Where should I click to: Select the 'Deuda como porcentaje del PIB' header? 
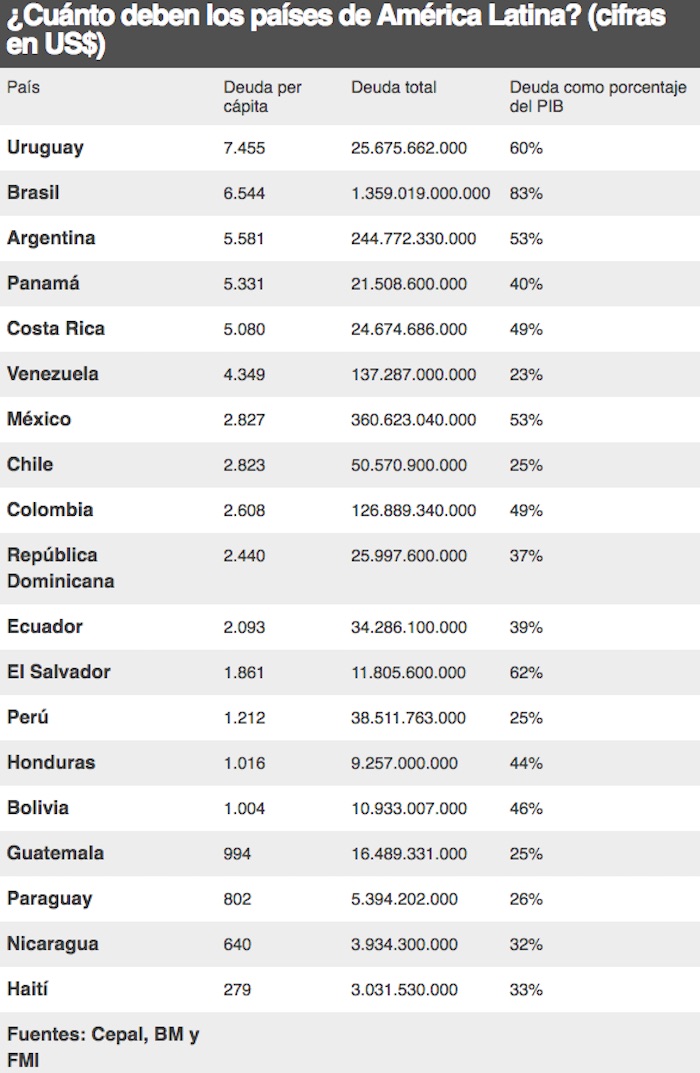click(597, 97)
